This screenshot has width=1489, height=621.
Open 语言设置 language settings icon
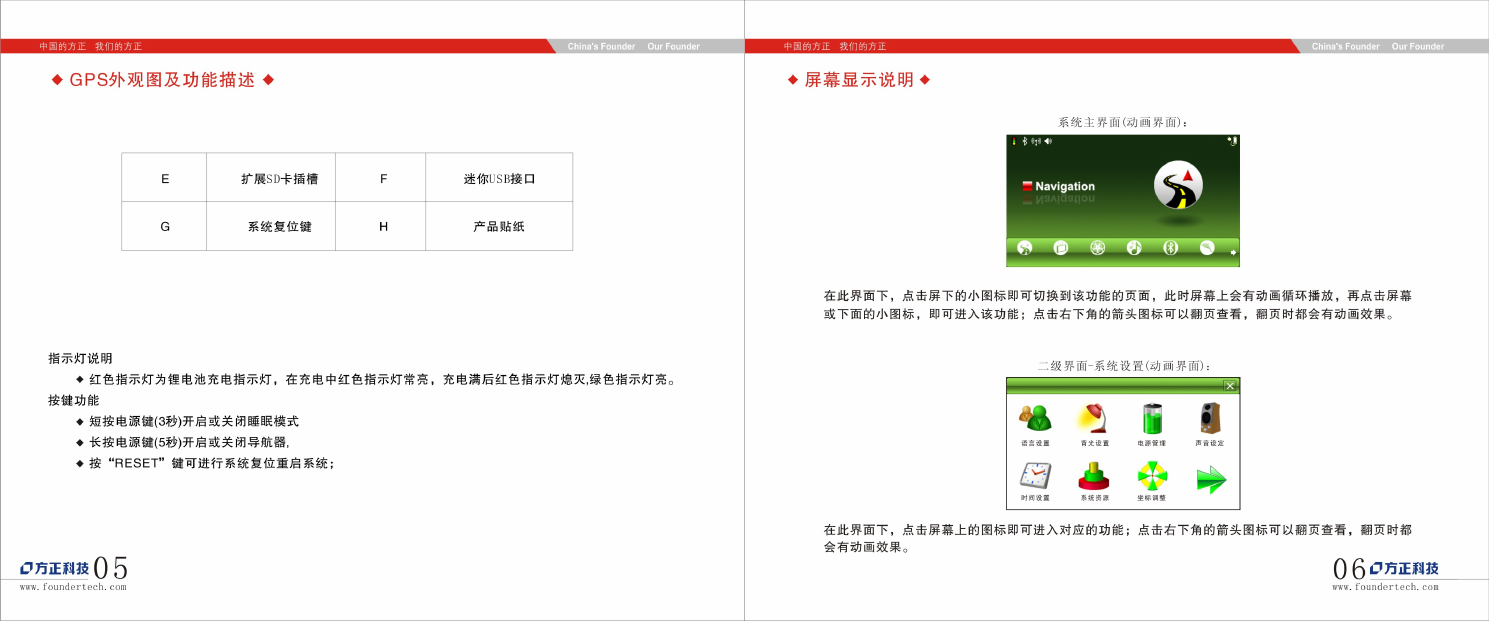tap(1035, 417)
